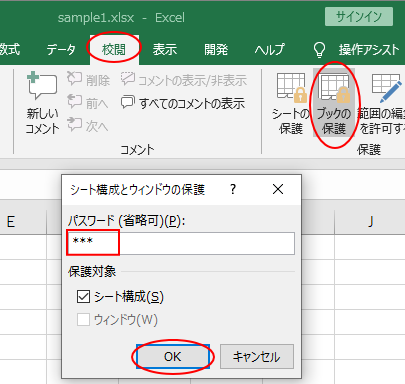Screen dimensions: 405x384
Task: Open the 表示 ribbon tab
Action: [x=165, y=50]
